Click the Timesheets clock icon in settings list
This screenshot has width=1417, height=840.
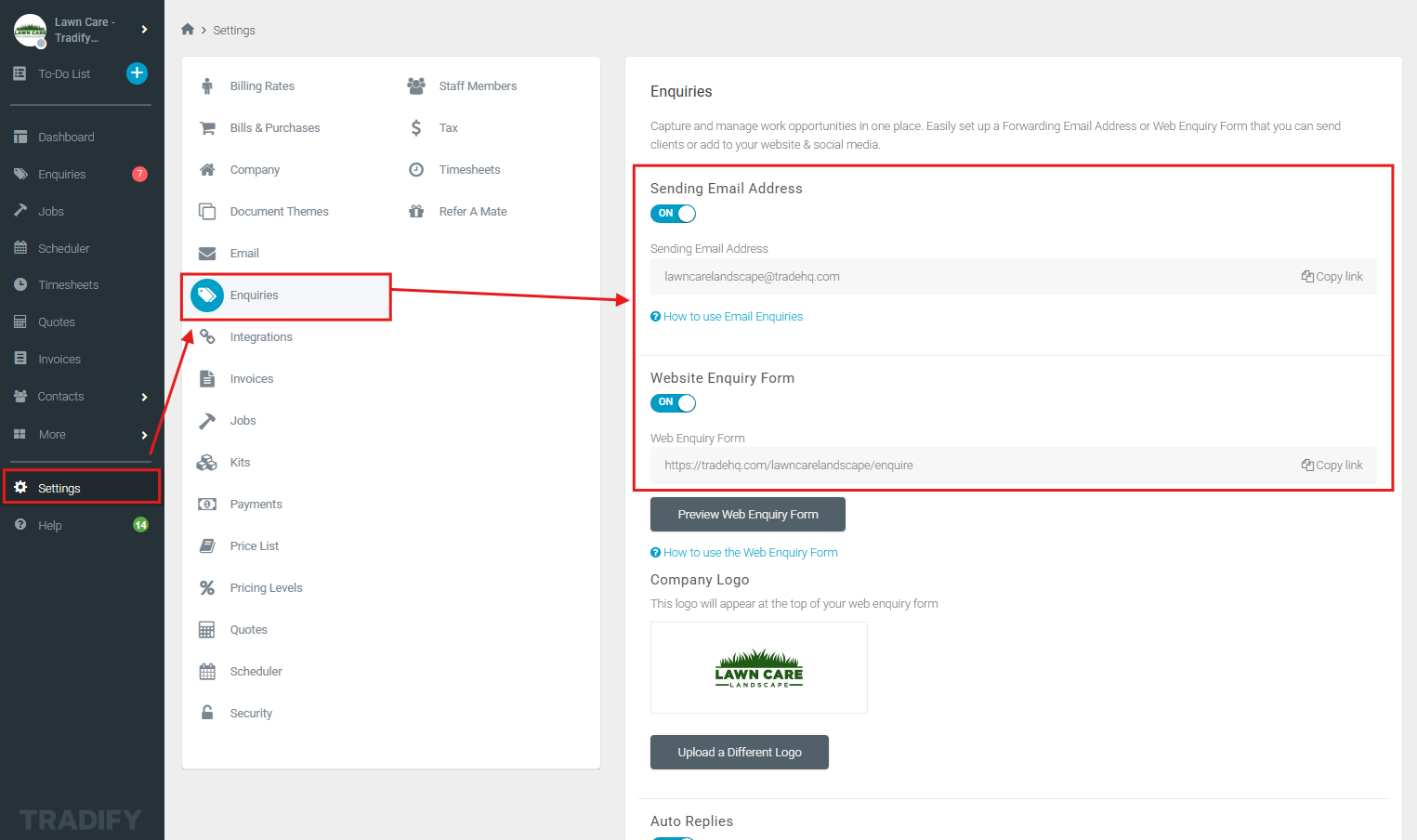416,169
